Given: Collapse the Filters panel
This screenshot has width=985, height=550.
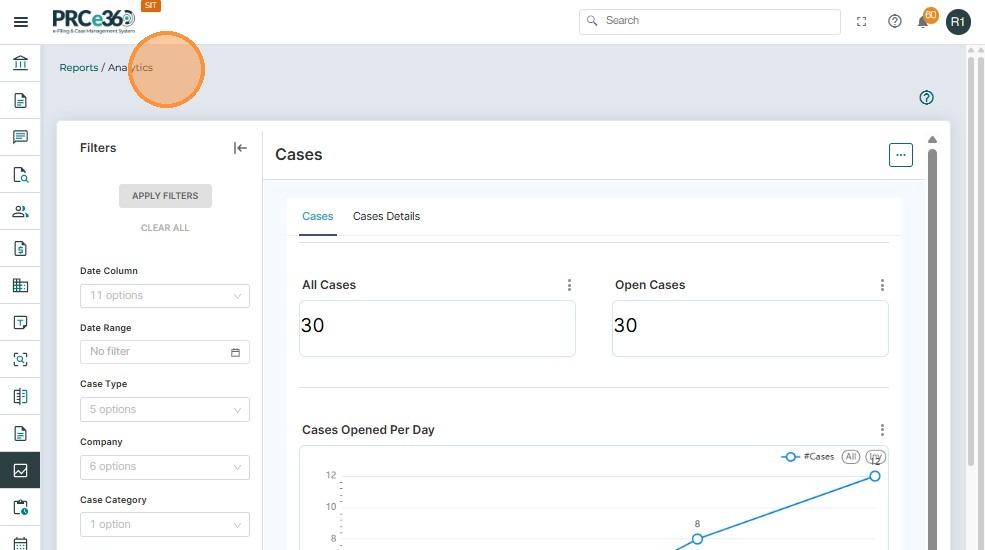Looking at the screenshot, I should click(x=240, y=148).
